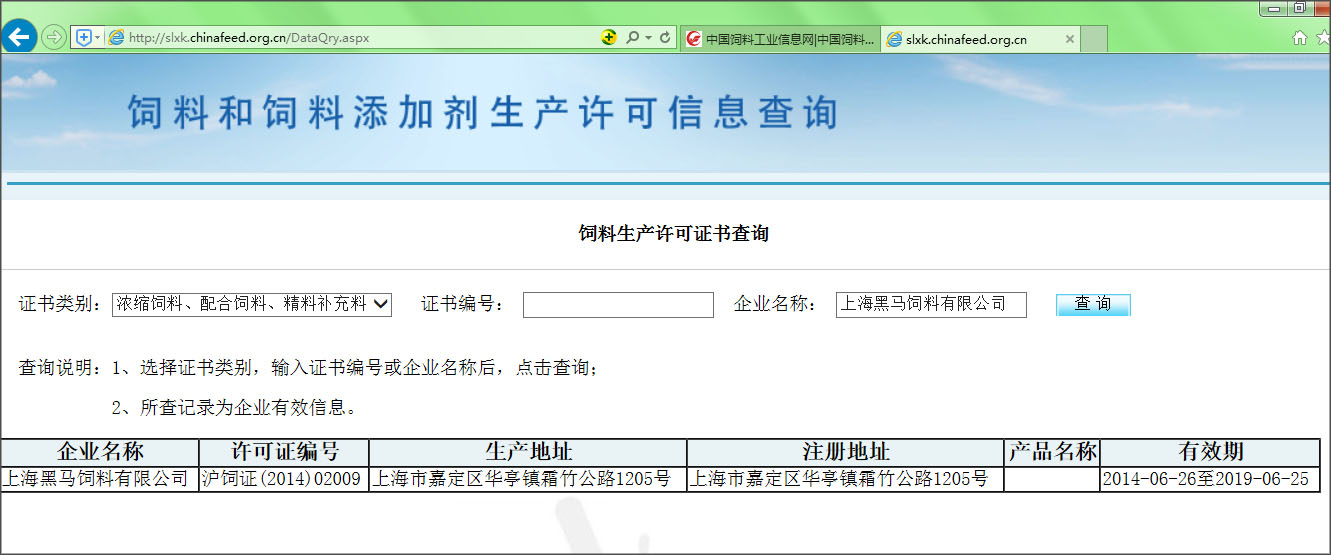Image resolution: width=1331 pixels, height=555 pixels.
Task: Select the slxk.chinafeed.org.cn tab
Action: point(965,39)
